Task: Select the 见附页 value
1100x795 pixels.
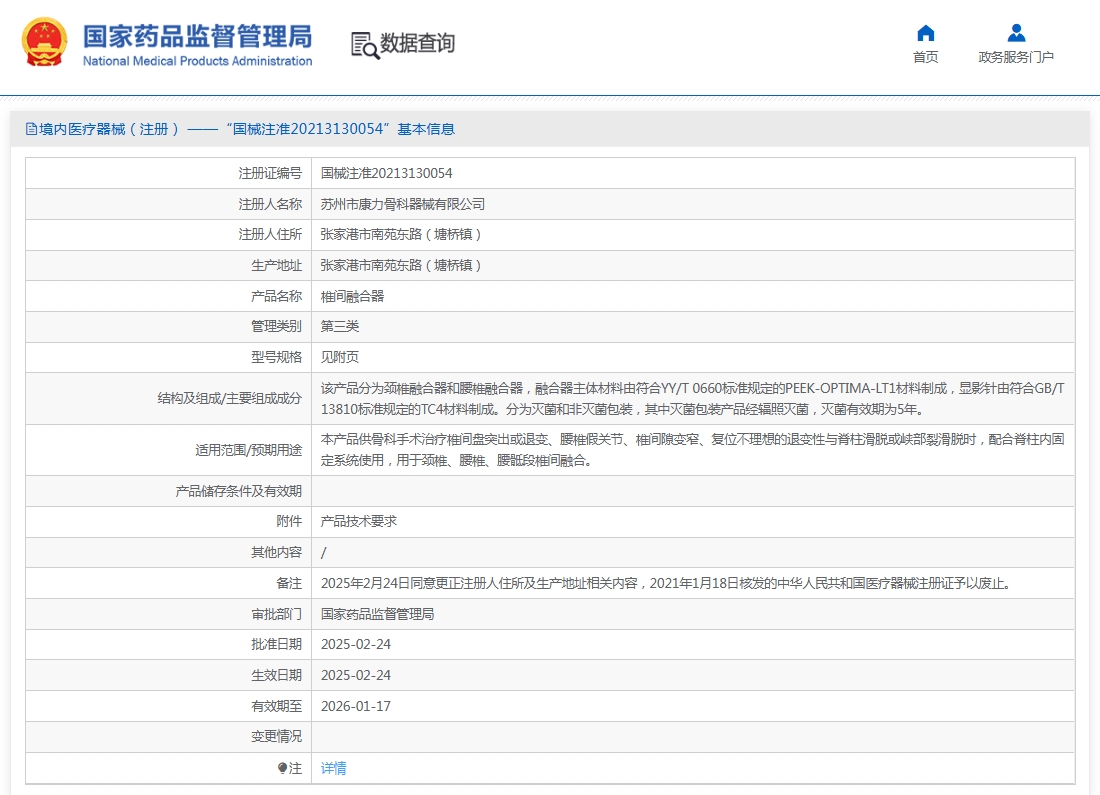Action: coord(340,357)
